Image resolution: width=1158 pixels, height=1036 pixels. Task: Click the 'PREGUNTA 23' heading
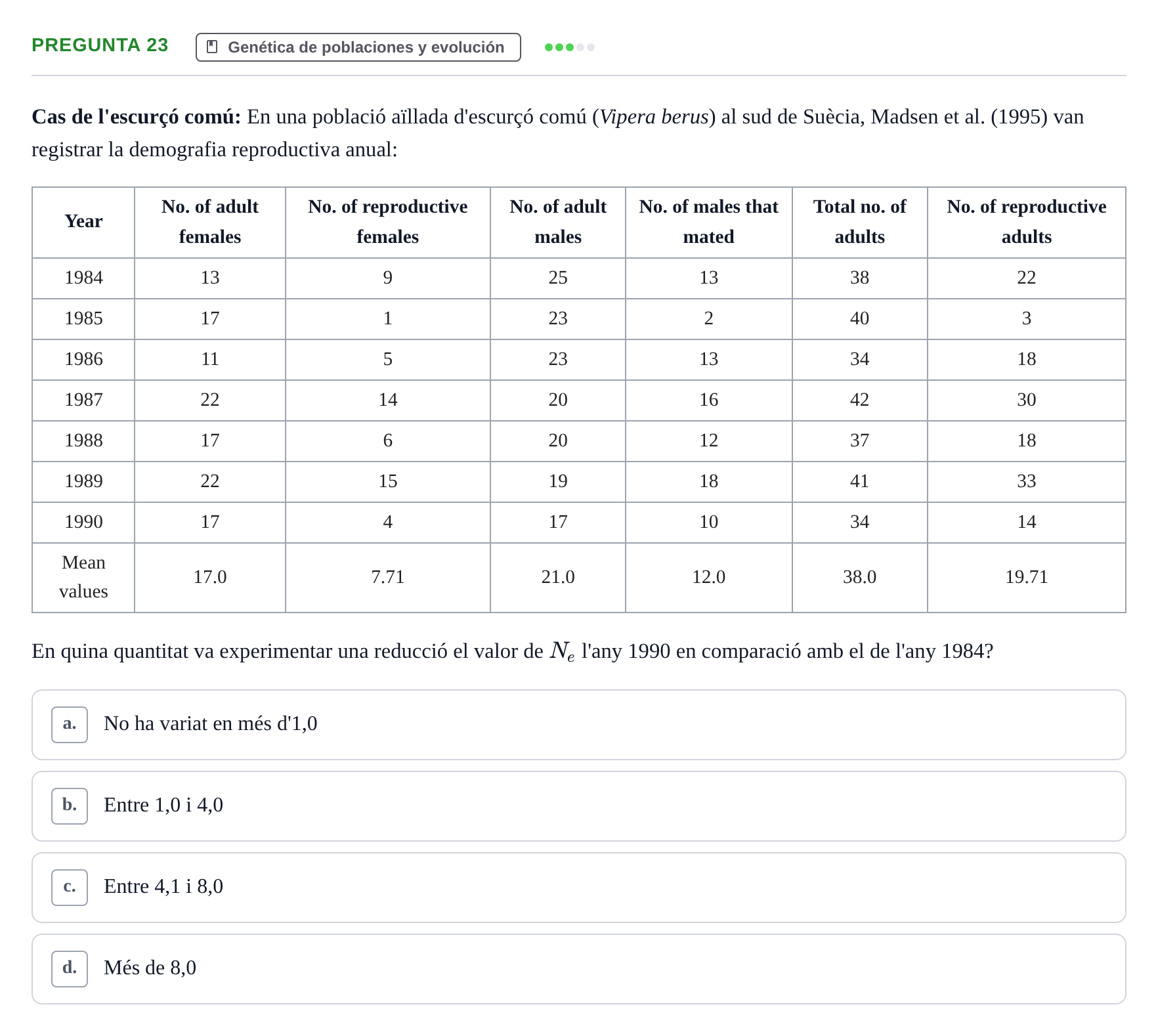point(100,45)
